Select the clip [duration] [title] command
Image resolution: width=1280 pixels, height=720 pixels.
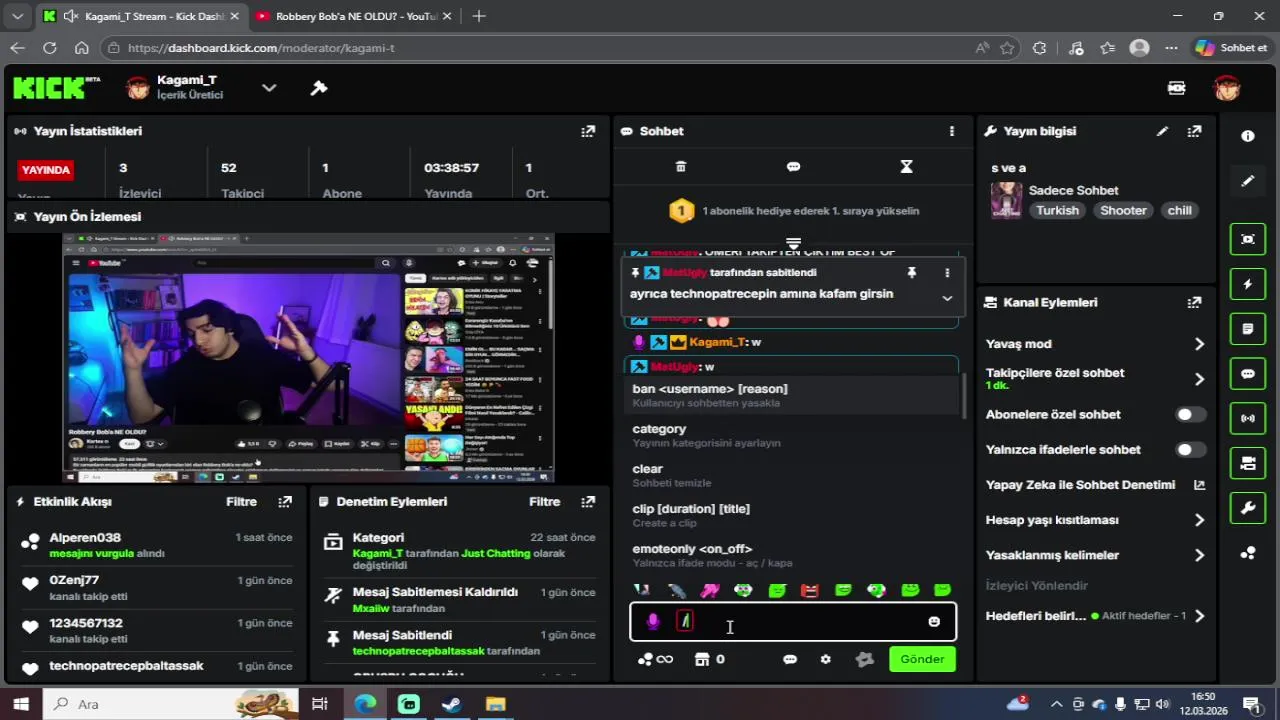pyautogui.click(x=795, y=515)
